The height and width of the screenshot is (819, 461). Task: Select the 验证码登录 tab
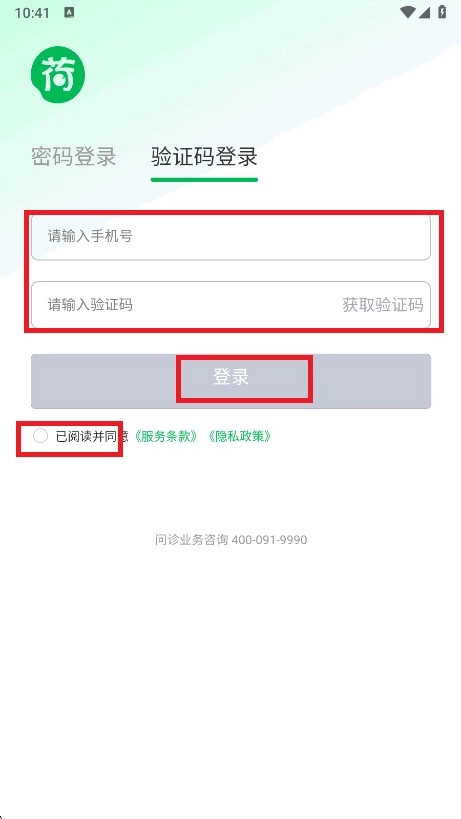tap(204, 157)
